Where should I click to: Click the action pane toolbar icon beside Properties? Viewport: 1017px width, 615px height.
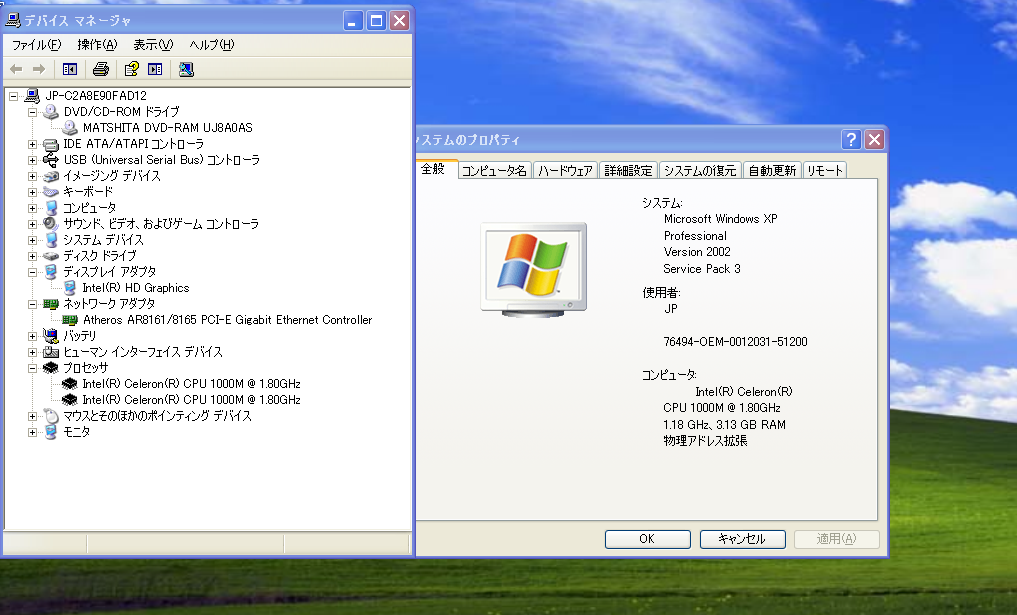pos(155,69)
